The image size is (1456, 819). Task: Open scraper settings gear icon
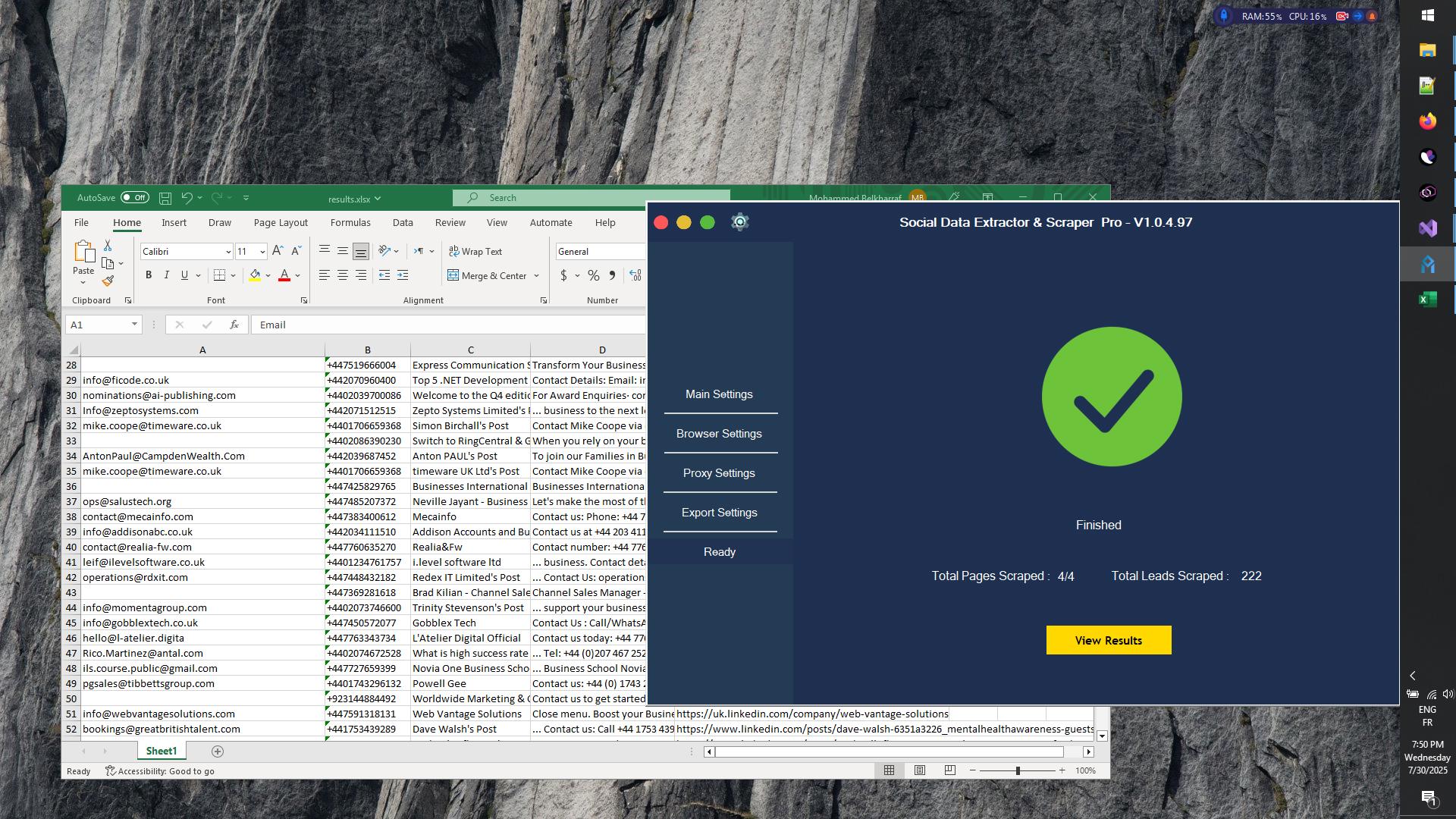(739, 222)
